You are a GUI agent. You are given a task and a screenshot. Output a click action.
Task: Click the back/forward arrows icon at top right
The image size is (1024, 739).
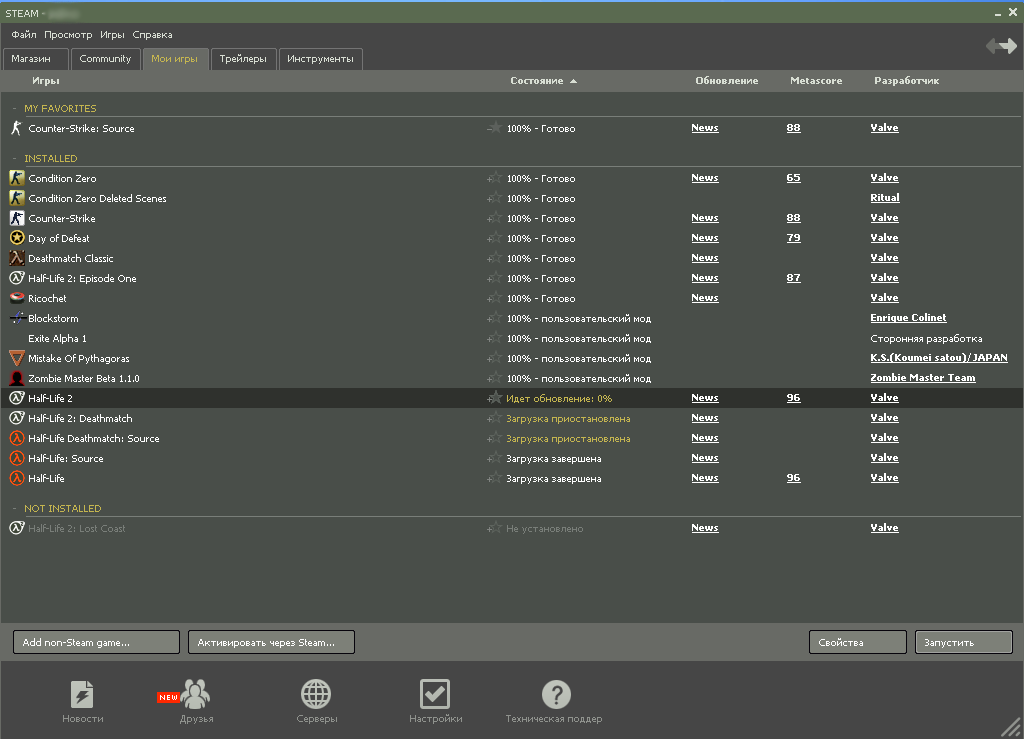pos(1001,46)
